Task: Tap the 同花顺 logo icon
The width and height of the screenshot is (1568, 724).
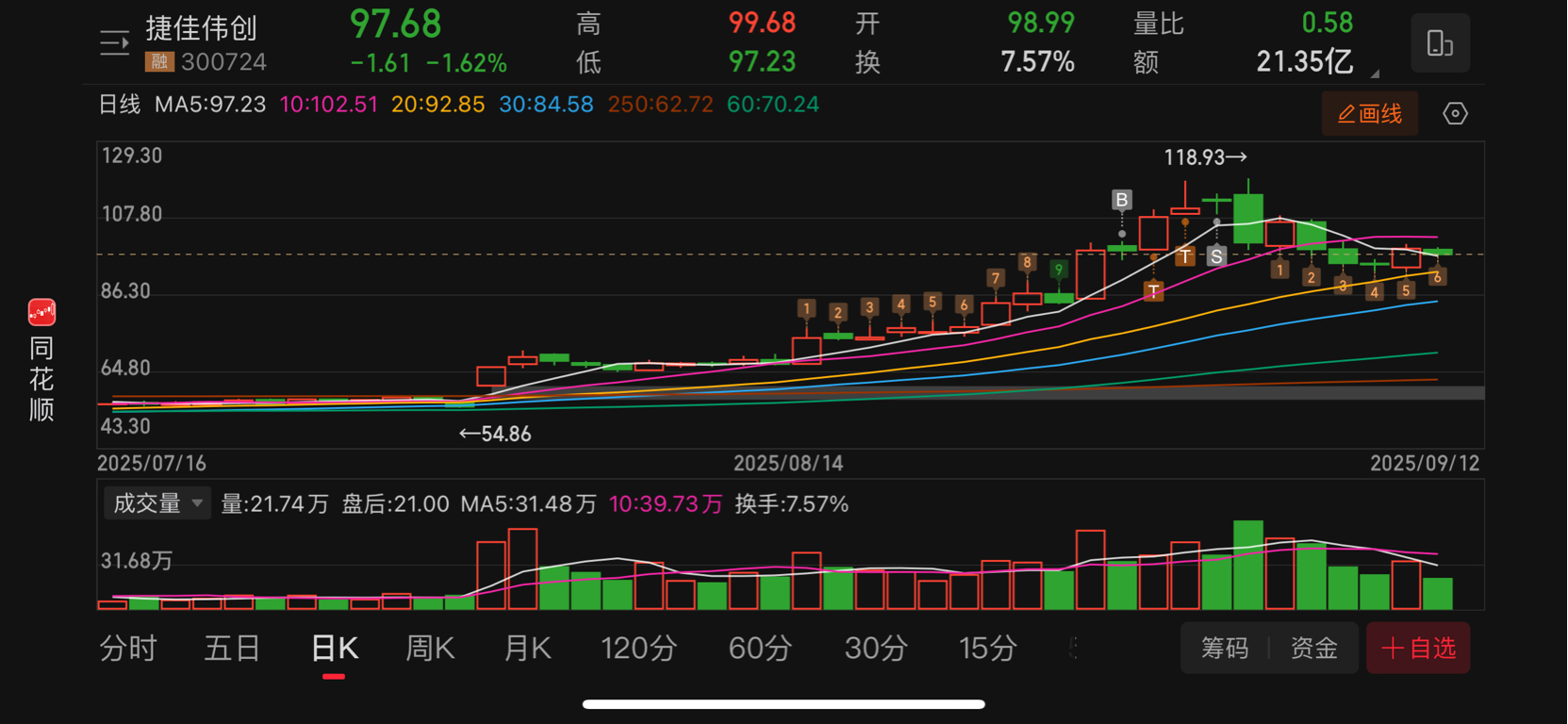Action: pos(41,312)
